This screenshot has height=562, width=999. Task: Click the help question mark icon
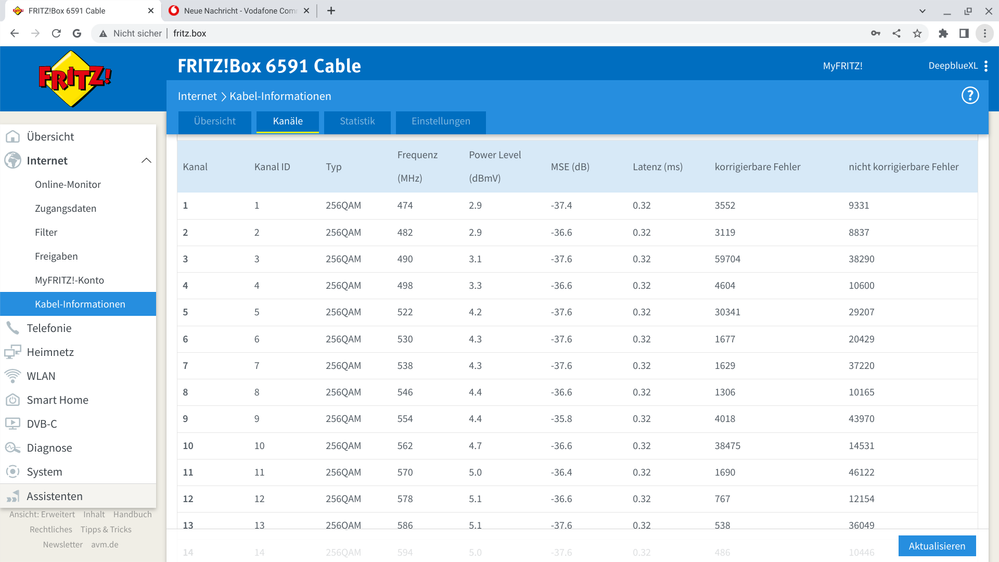pos(969,96)
